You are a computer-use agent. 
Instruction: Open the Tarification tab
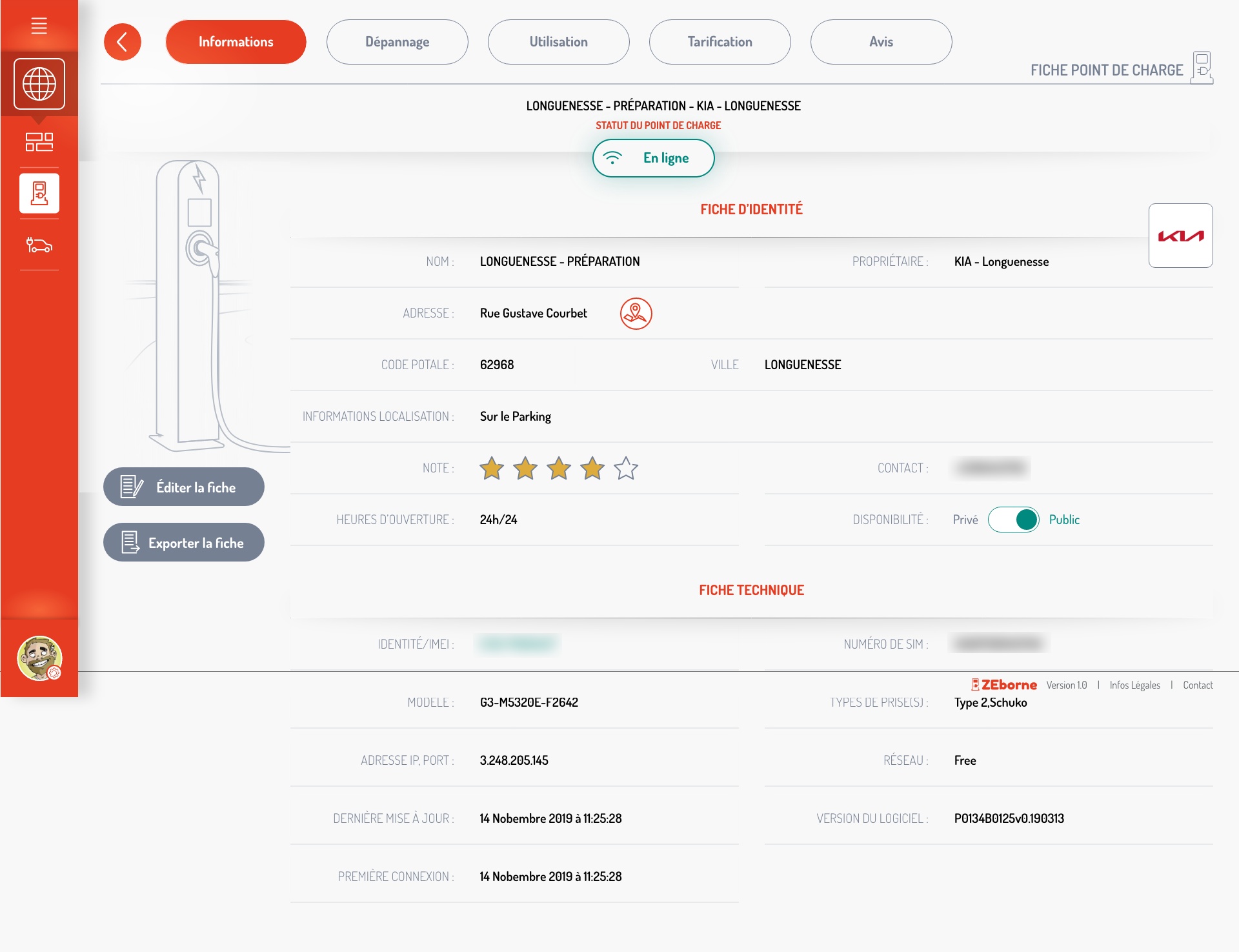[720, 42]
